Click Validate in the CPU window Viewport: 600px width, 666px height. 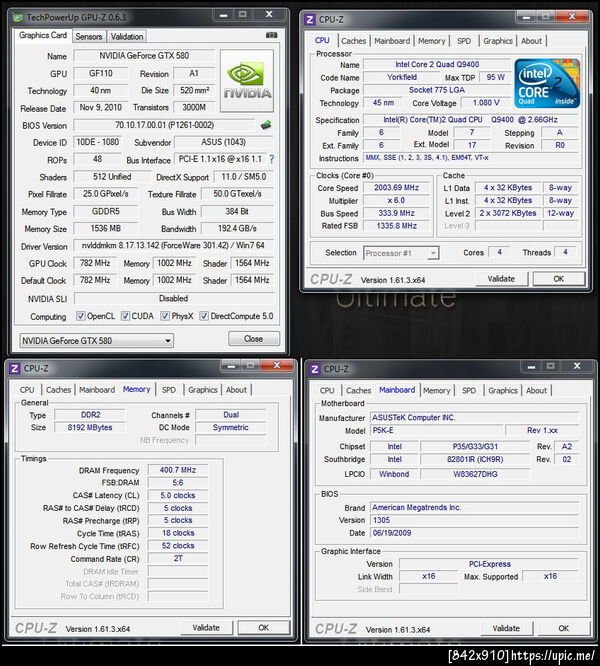[501, 279]
